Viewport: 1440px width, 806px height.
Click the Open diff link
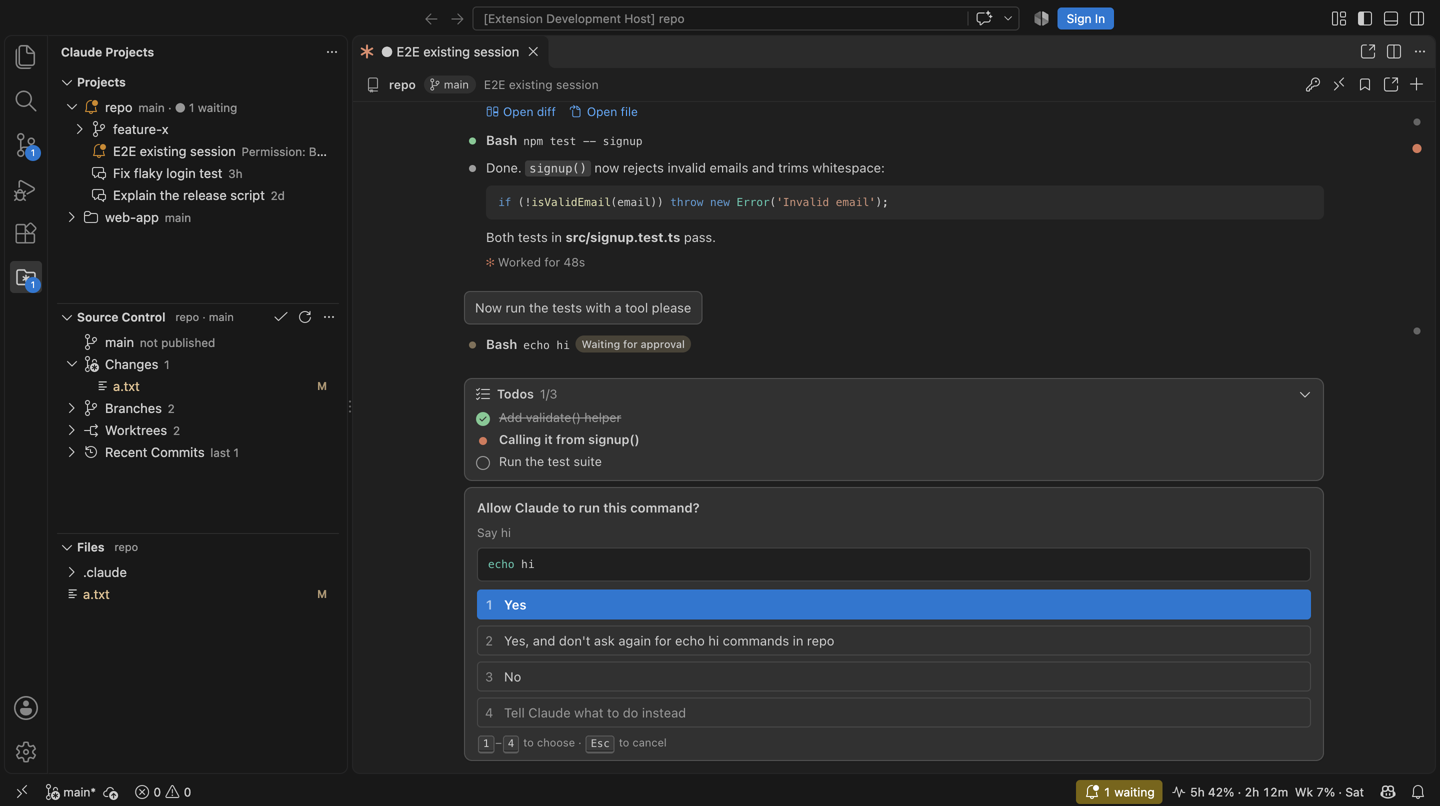coord(521,112)
